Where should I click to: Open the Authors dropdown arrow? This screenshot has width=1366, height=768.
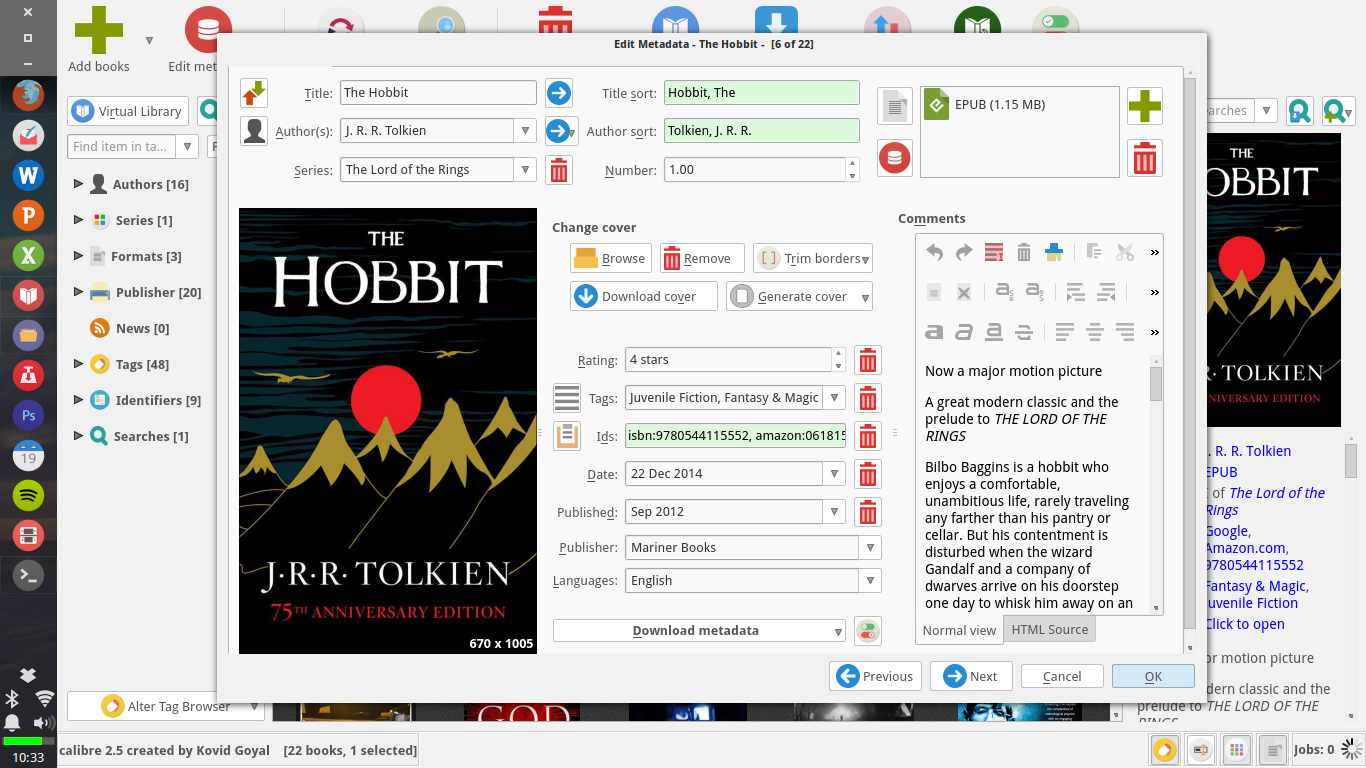pyautogui.click(x=526, y=131)
